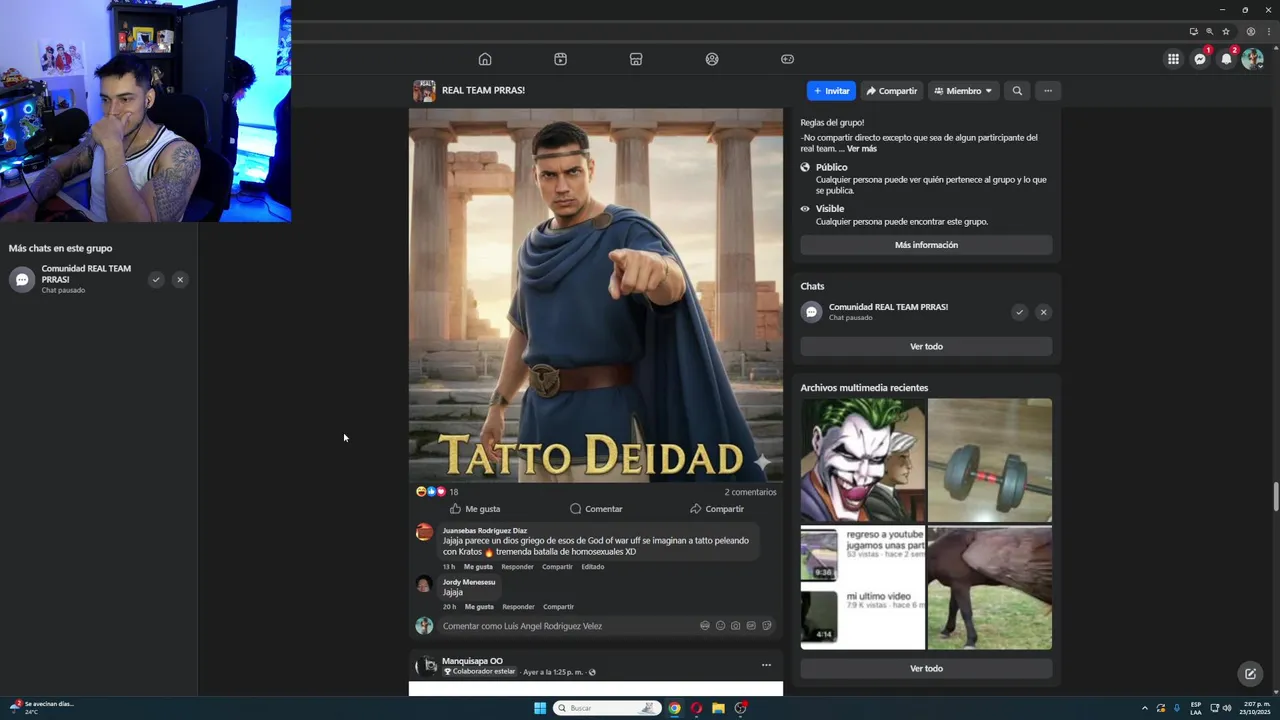
Task: Dismiss Comunidad chat in left sidebar
Action: pos(180,280)
